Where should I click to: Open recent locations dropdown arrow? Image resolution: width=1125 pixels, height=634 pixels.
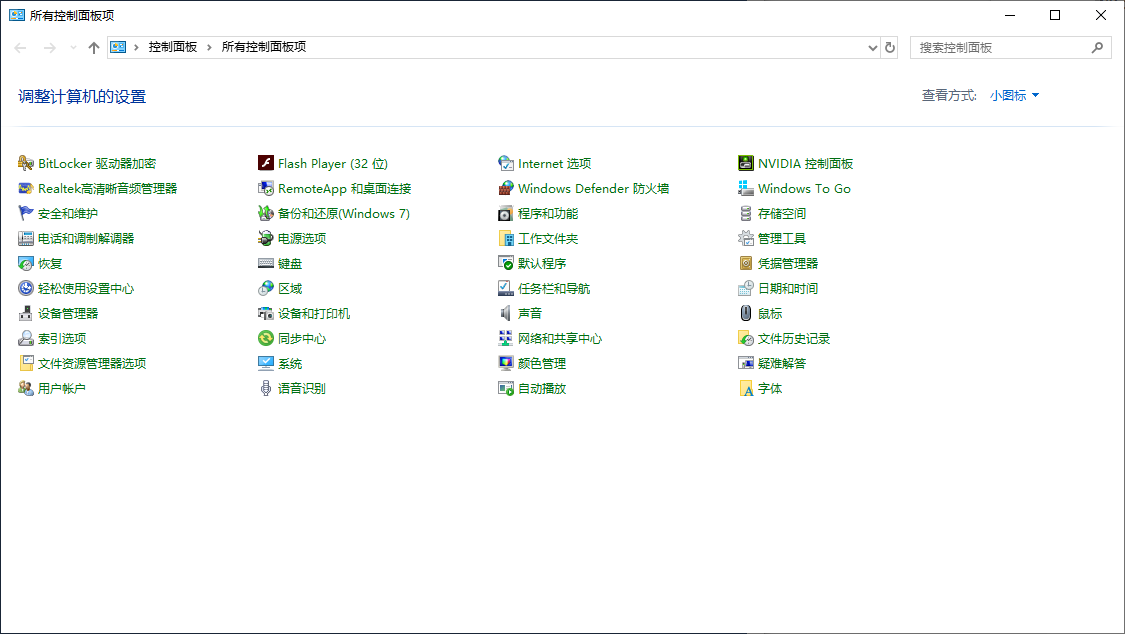(x=73, y=47)
